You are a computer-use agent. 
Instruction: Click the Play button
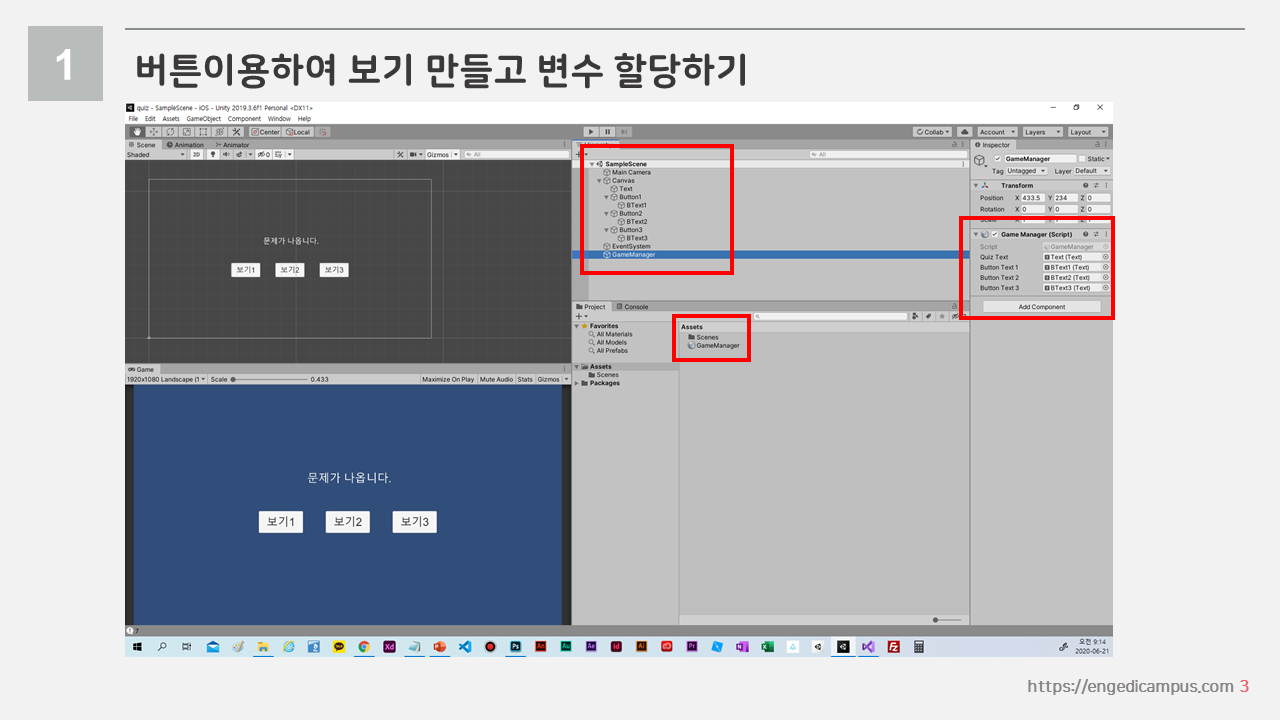pos(591,132)
